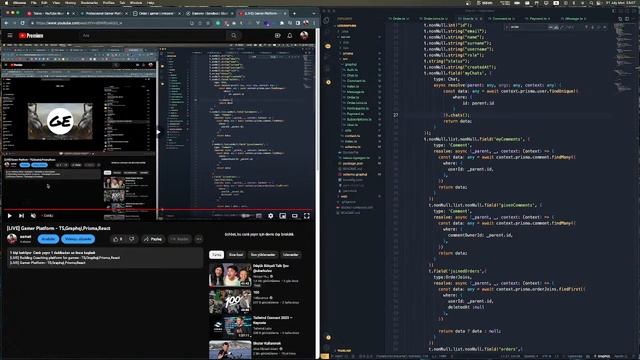Open schema.graphql in the Explorer tree
The image size is (640, 360).
pos(354,174)
